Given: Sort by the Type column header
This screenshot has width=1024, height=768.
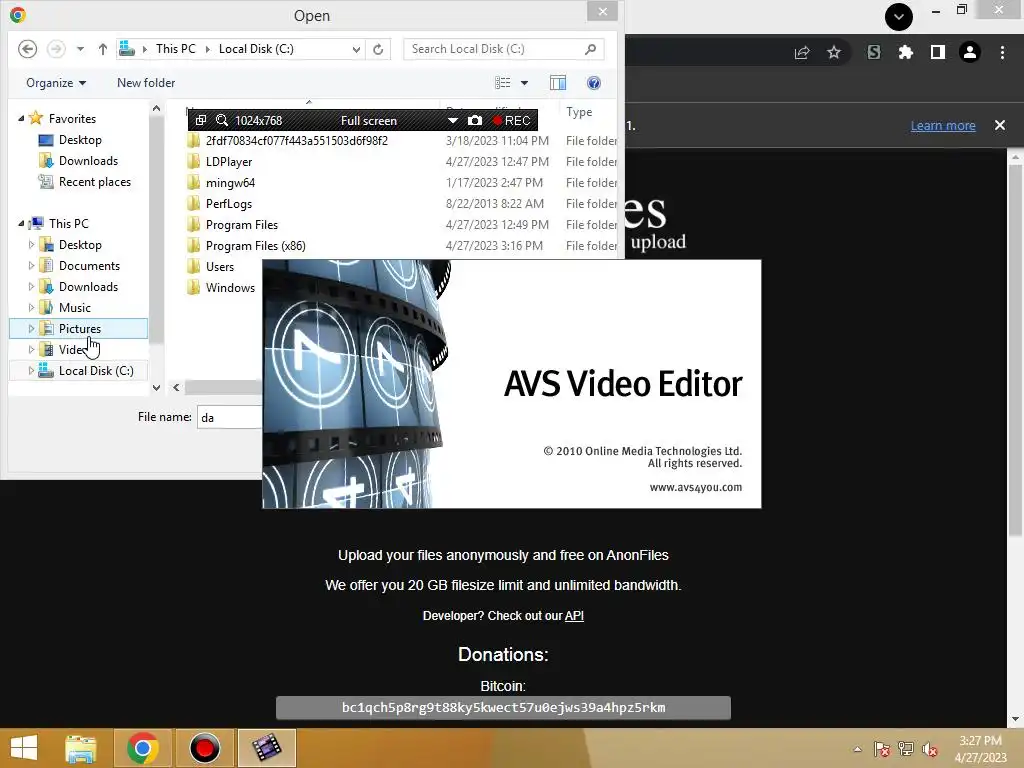Looking at the screenshot, I should click(579, 112).
